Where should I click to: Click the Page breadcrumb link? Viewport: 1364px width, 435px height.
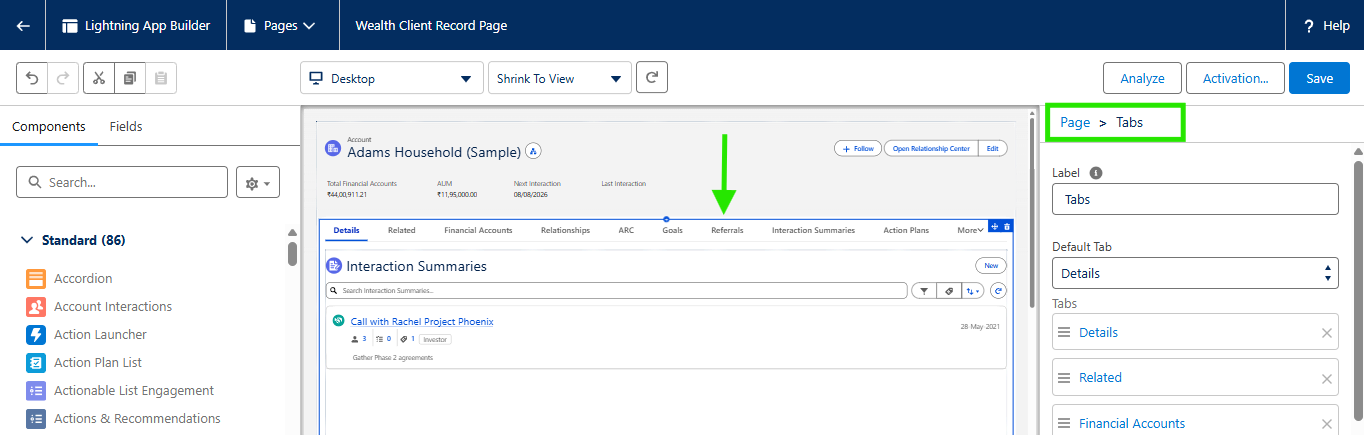1075,123
